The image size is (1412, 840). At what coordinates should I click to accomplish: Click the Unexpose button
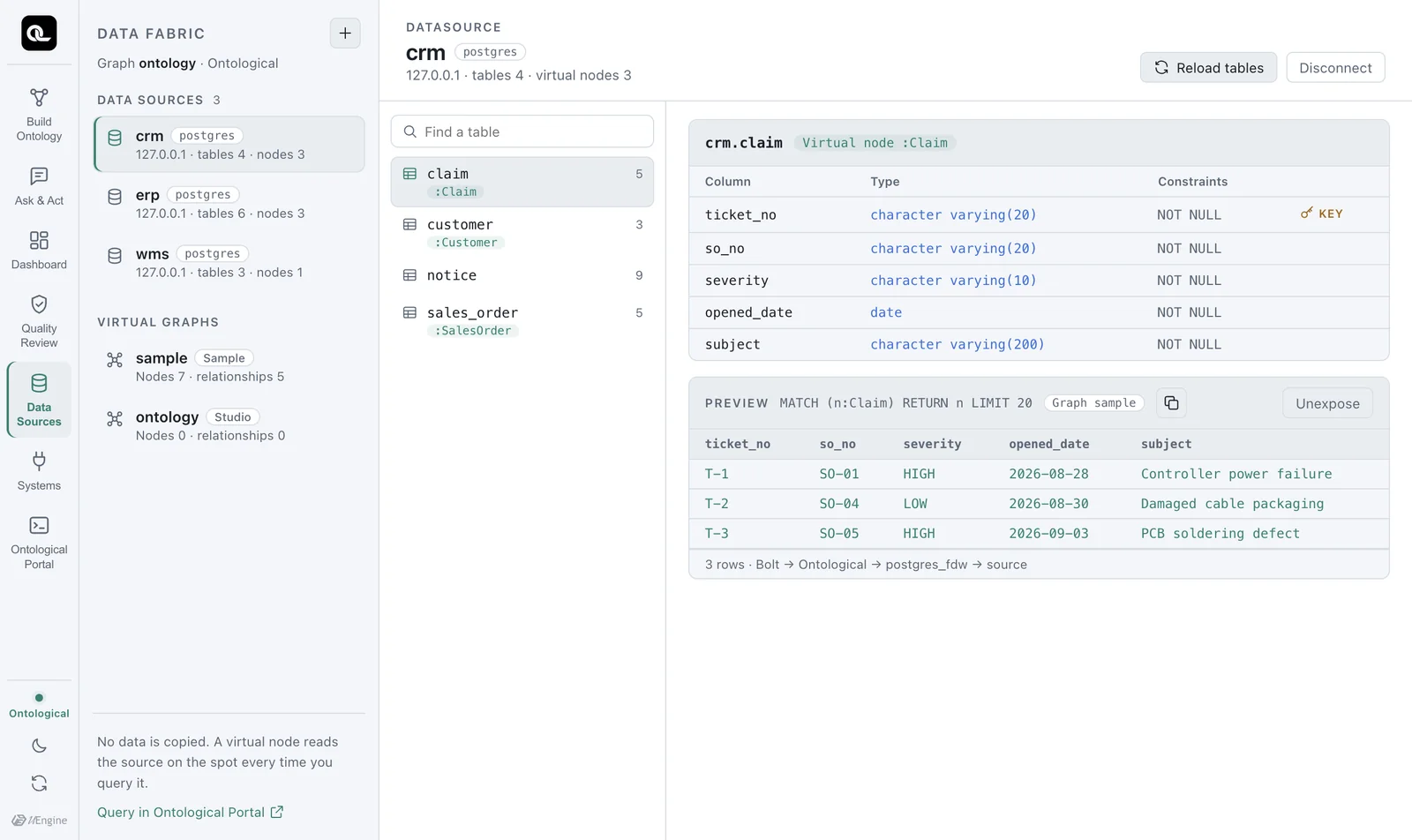(x=1327, y=403)
